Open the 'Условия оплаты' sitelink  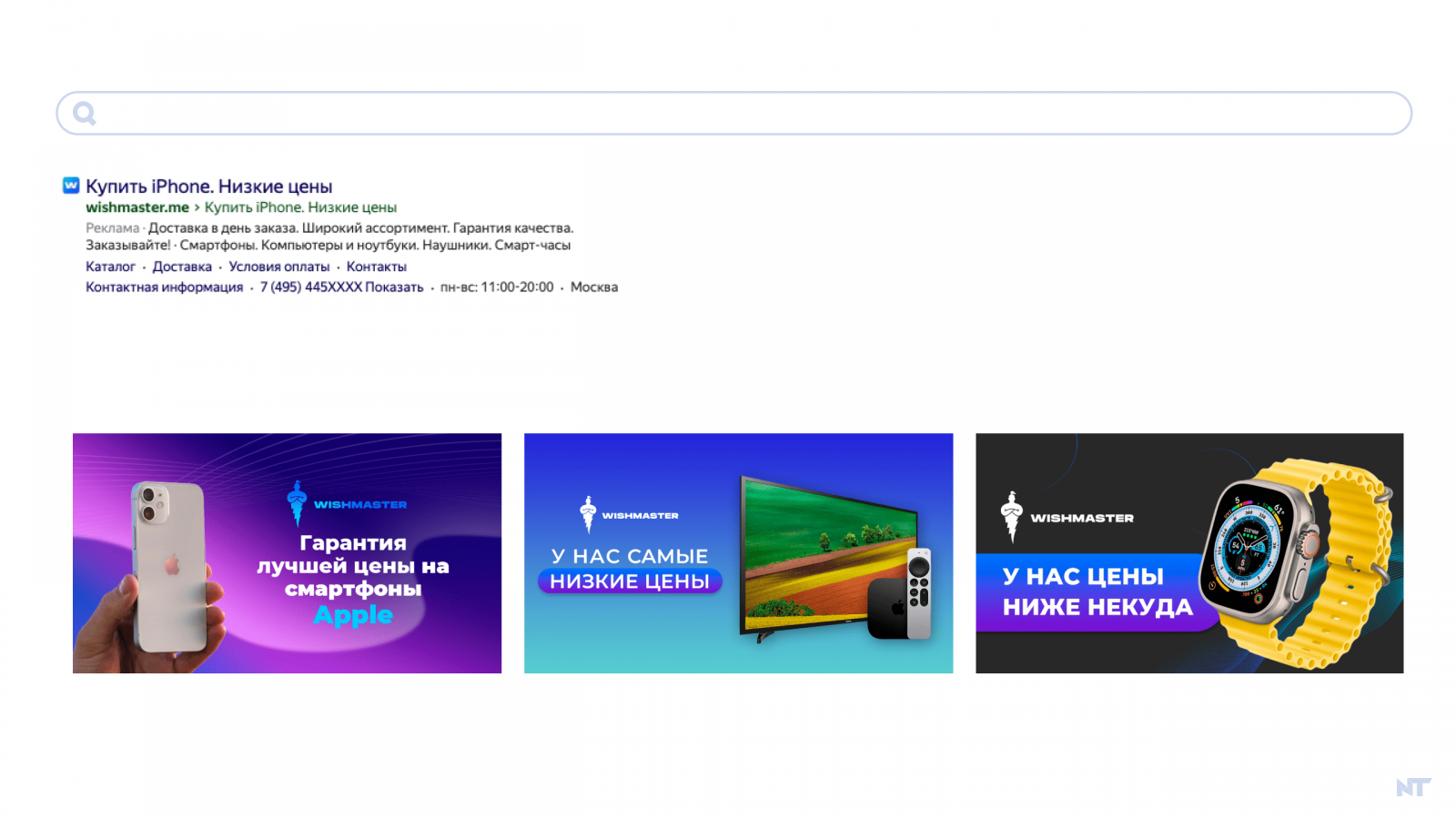[279, 267]
